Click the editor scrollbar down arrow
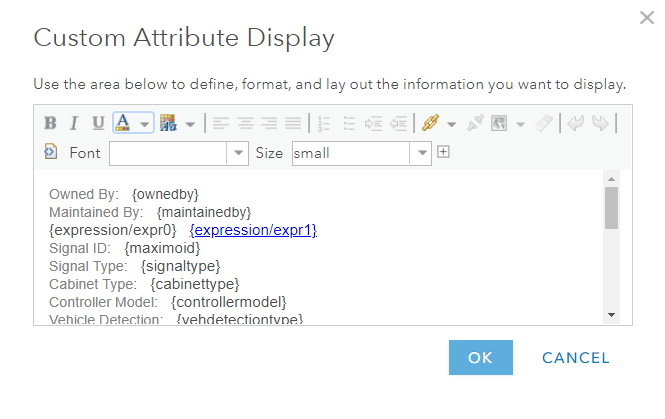Viewport: 665px width, 419px height. 611,314
